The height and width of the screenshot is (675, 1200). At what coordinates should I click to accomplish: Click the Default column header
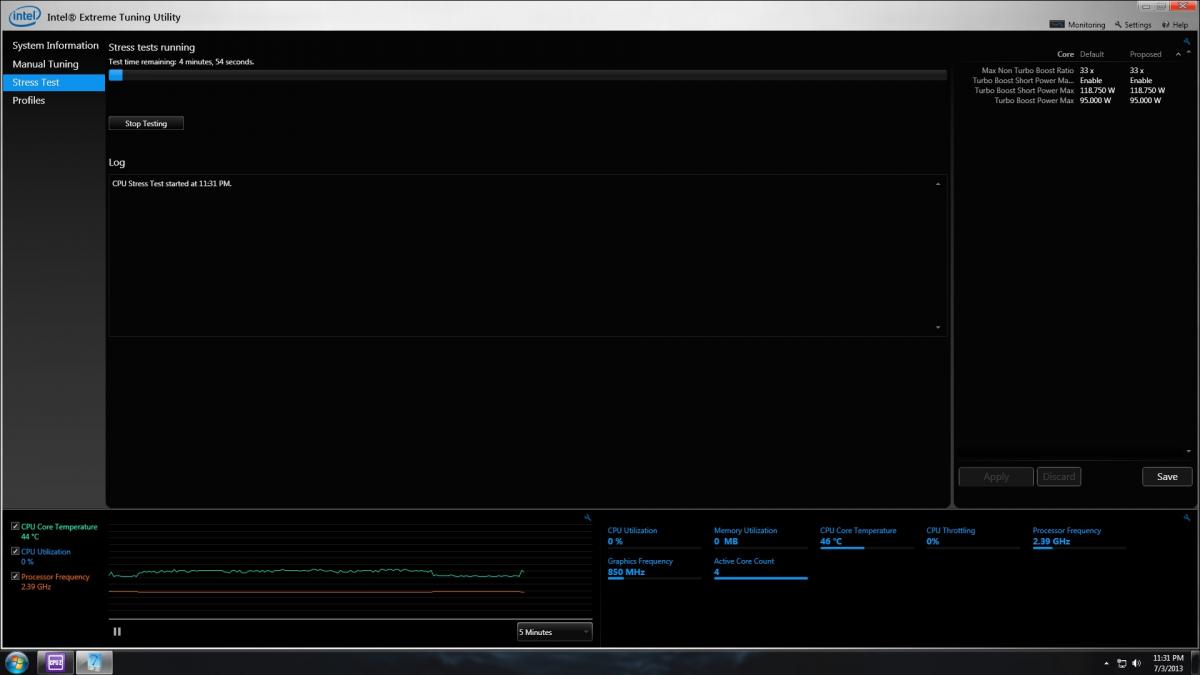coord(1092,54)
